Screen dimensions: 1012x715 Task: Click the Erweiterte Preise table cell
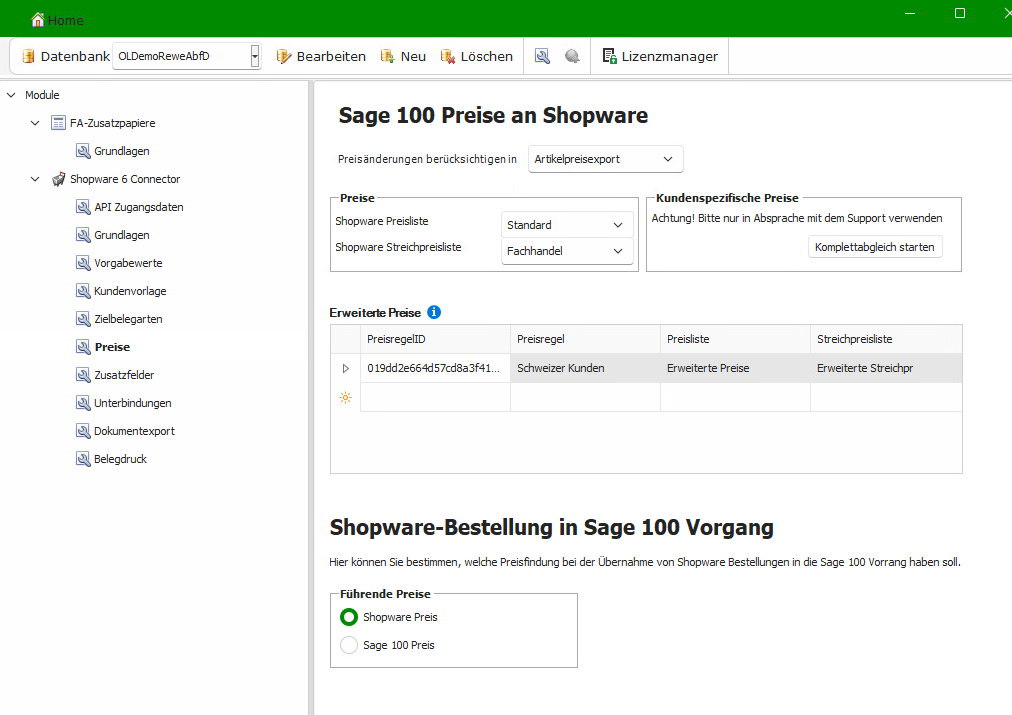pyautogui.click(x=734, y=368)
